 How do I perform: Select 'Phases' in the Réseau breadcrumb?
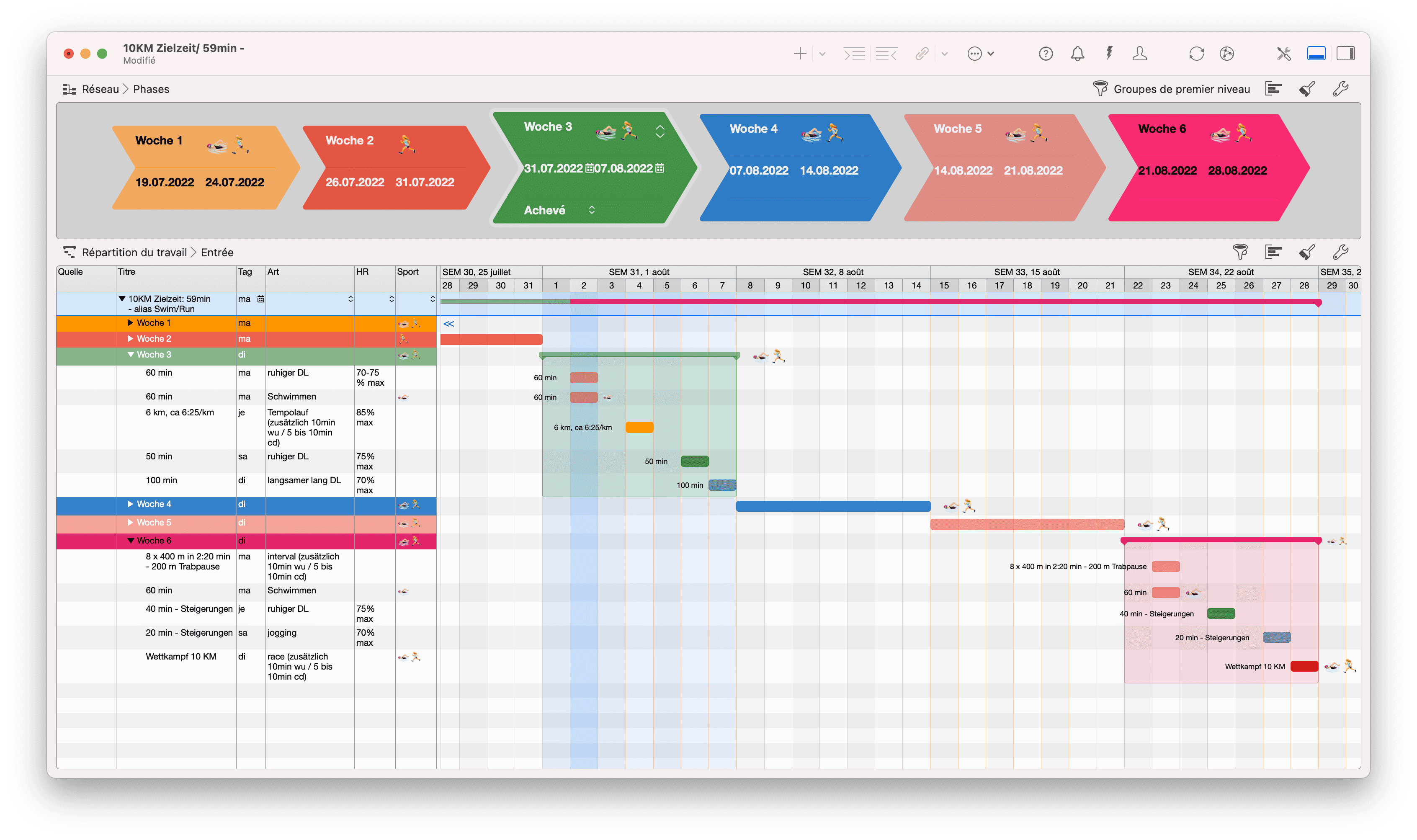click(x=152, y=89)
